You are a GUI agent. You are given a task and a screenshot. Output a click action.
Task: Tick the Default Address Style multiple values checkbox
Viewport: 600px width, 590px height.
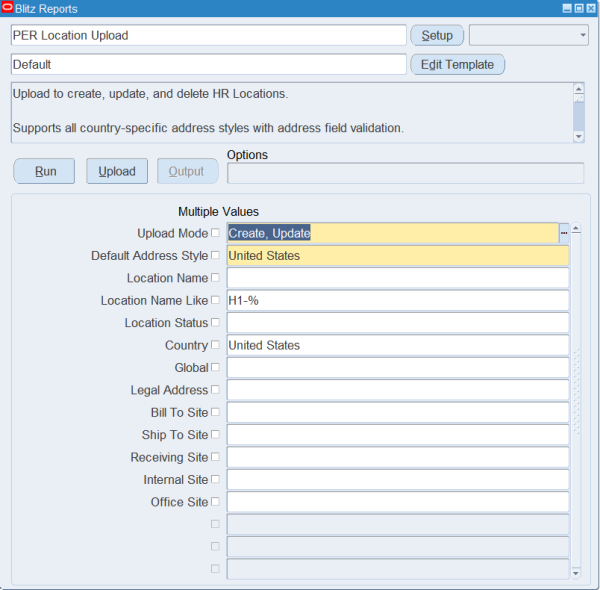coord(215,255)
